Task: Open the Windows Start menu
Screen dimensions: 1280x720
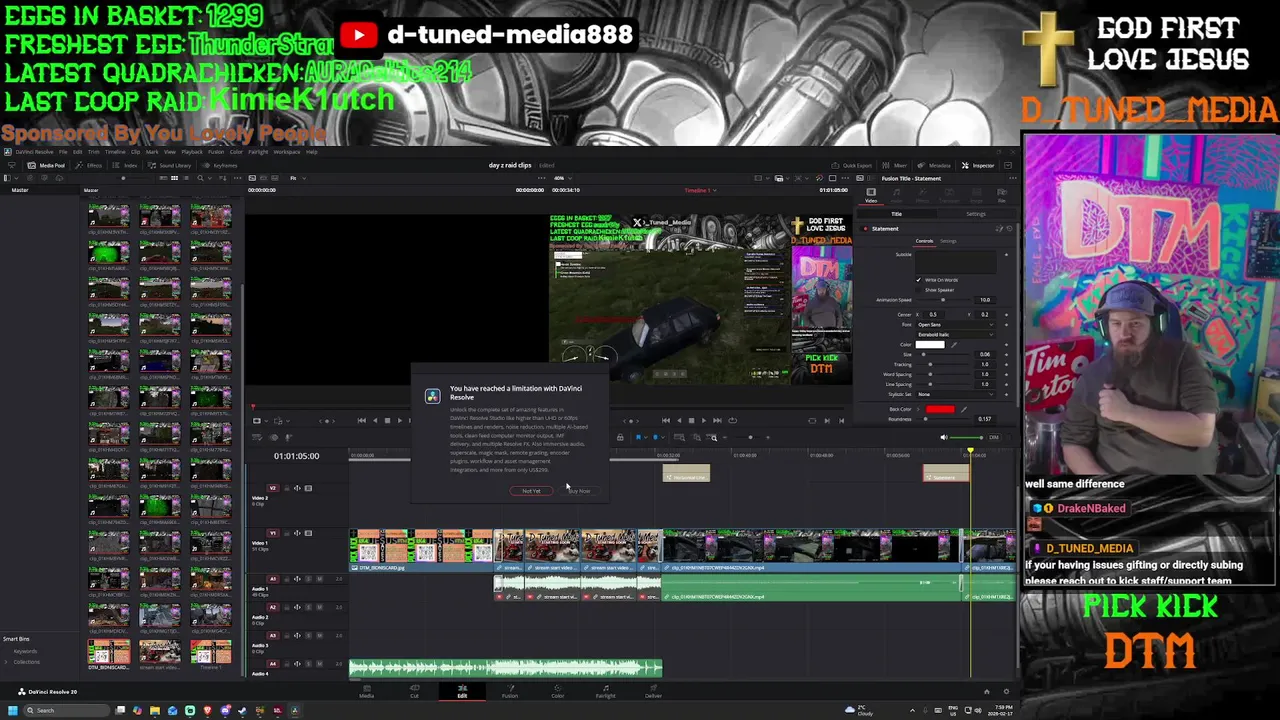Action: pyautogui.click(x=12, y=710)
